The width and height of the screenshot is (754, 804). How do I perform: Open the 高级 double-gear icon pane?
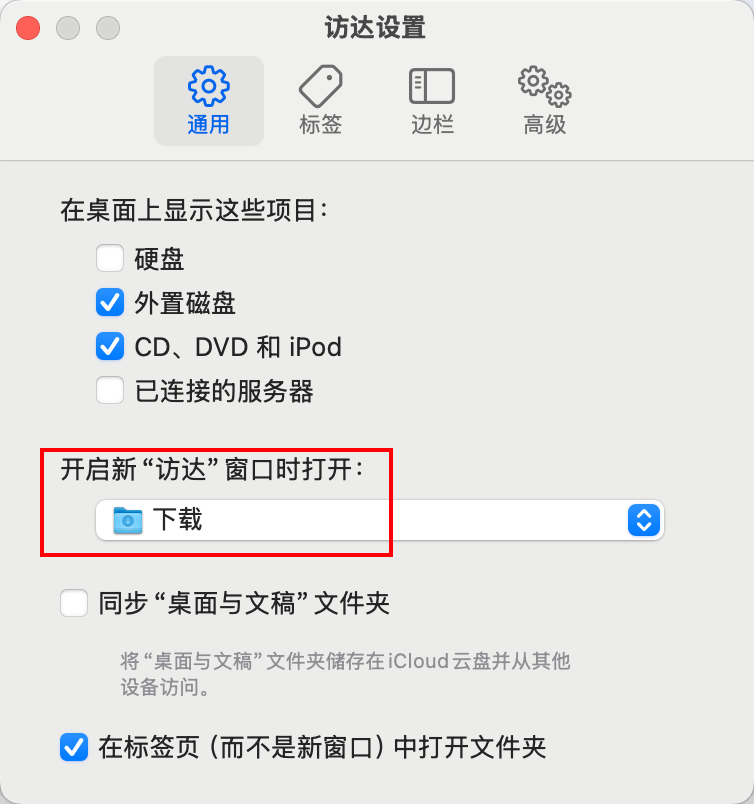[x=544, y=86]
